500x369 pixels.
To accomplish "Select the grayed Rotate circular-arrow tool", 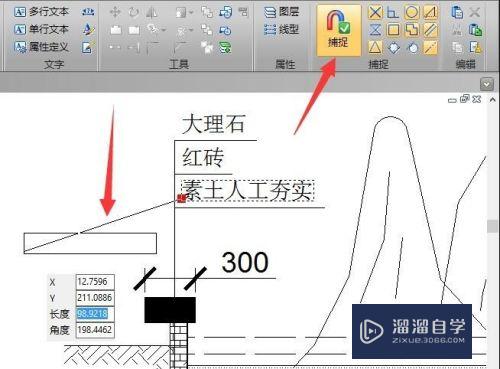I will click(134, 12).
